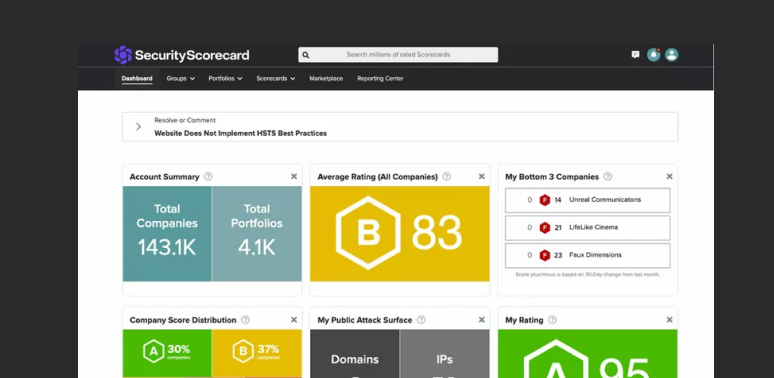Click the A hexagon in My Rating
The width and height of the screenshot is (774, 378).
click(x=556, y=359)
